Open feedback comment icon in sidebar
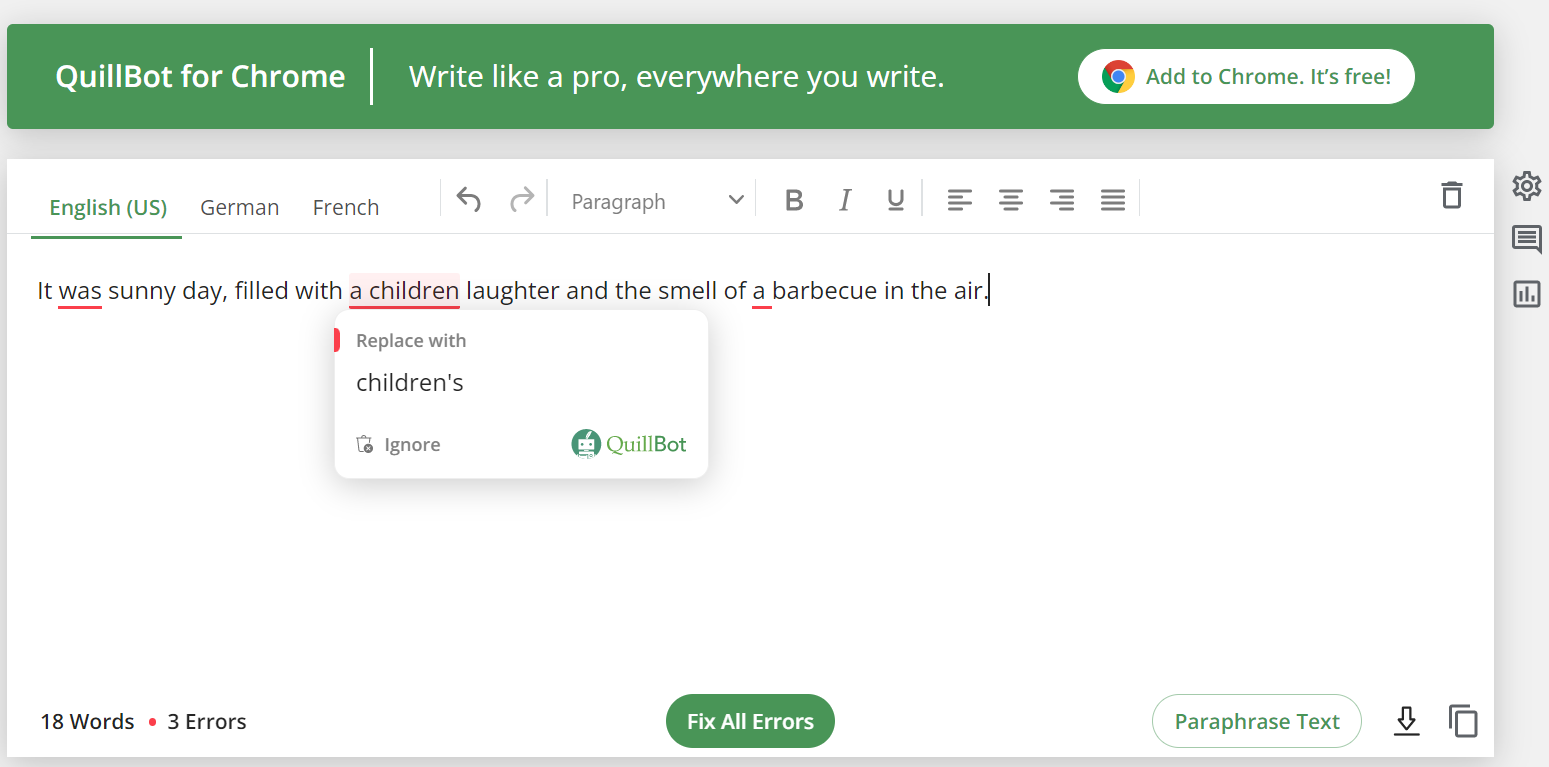The image size is (1549, 767). point(1527,240)
